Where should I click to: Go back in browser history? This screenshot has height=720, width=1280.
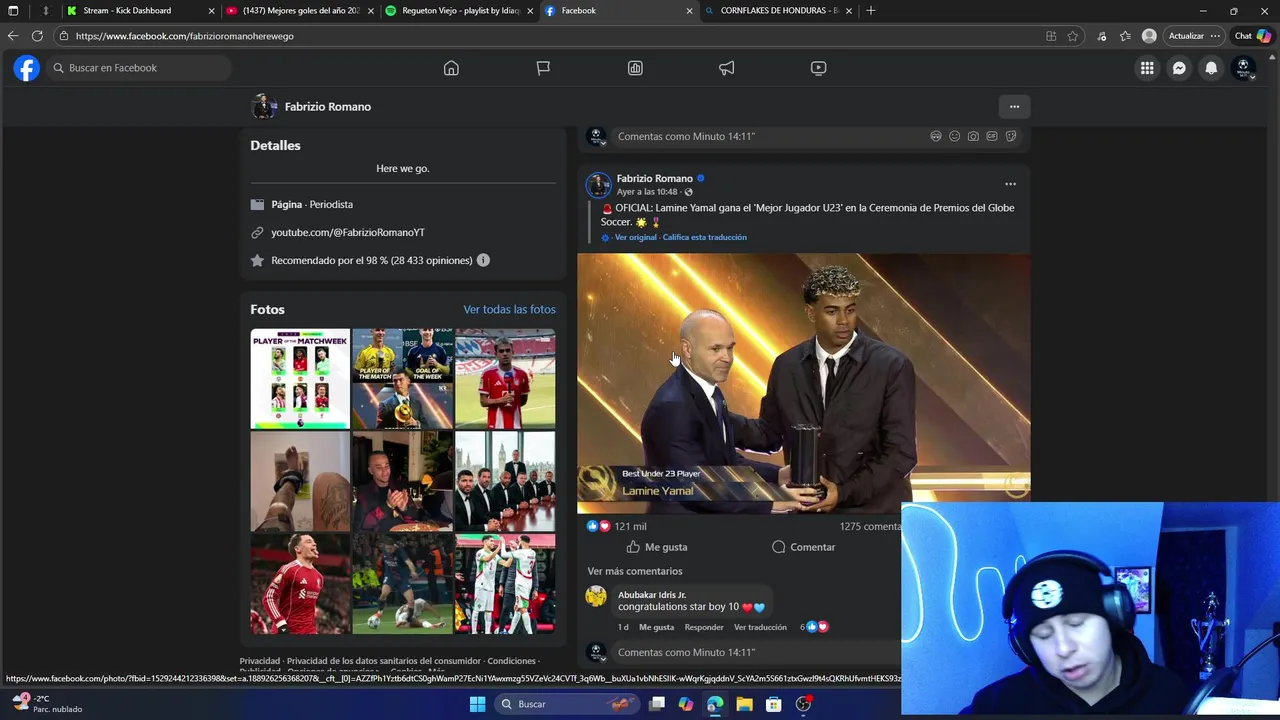click(12, 36)
